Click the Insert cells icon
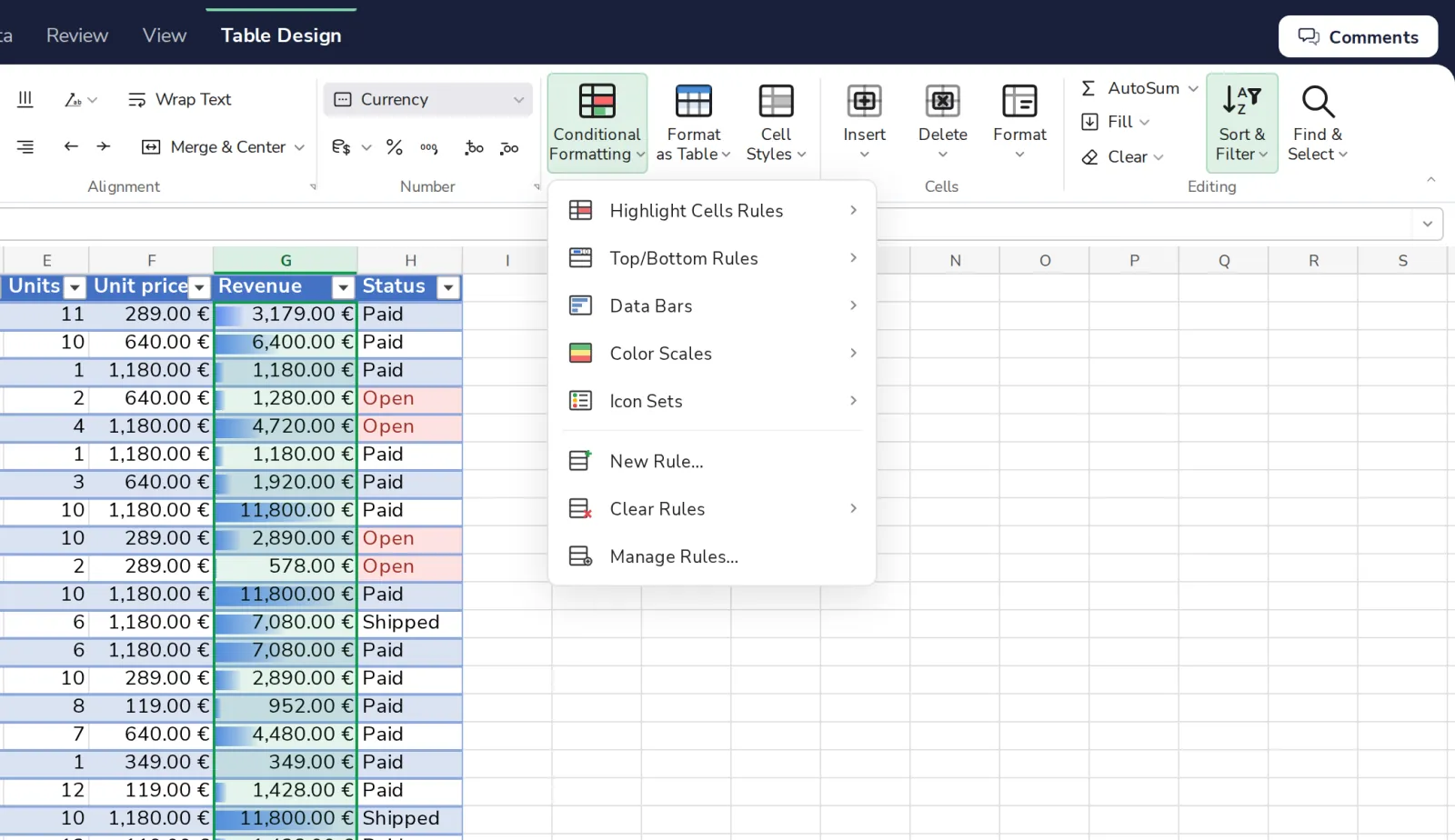 pos(864,101)
